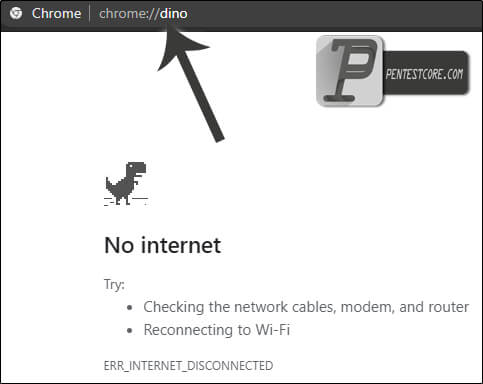Click the ERR_INTERNET_DISCONNECTED error code
This screenshot has width=483, height=384.
188,366
